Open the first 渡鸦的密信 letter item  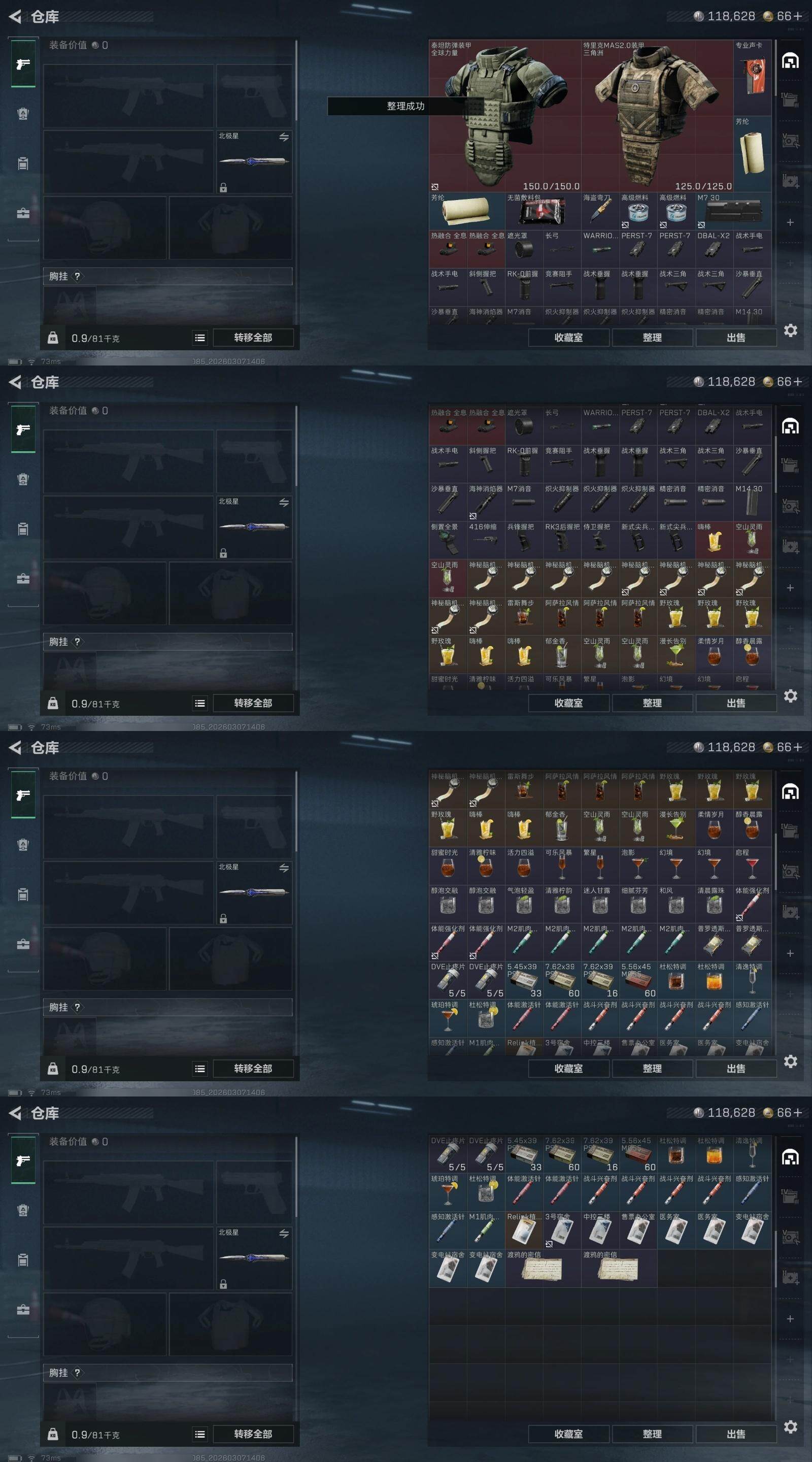(x=543, y=1268)
